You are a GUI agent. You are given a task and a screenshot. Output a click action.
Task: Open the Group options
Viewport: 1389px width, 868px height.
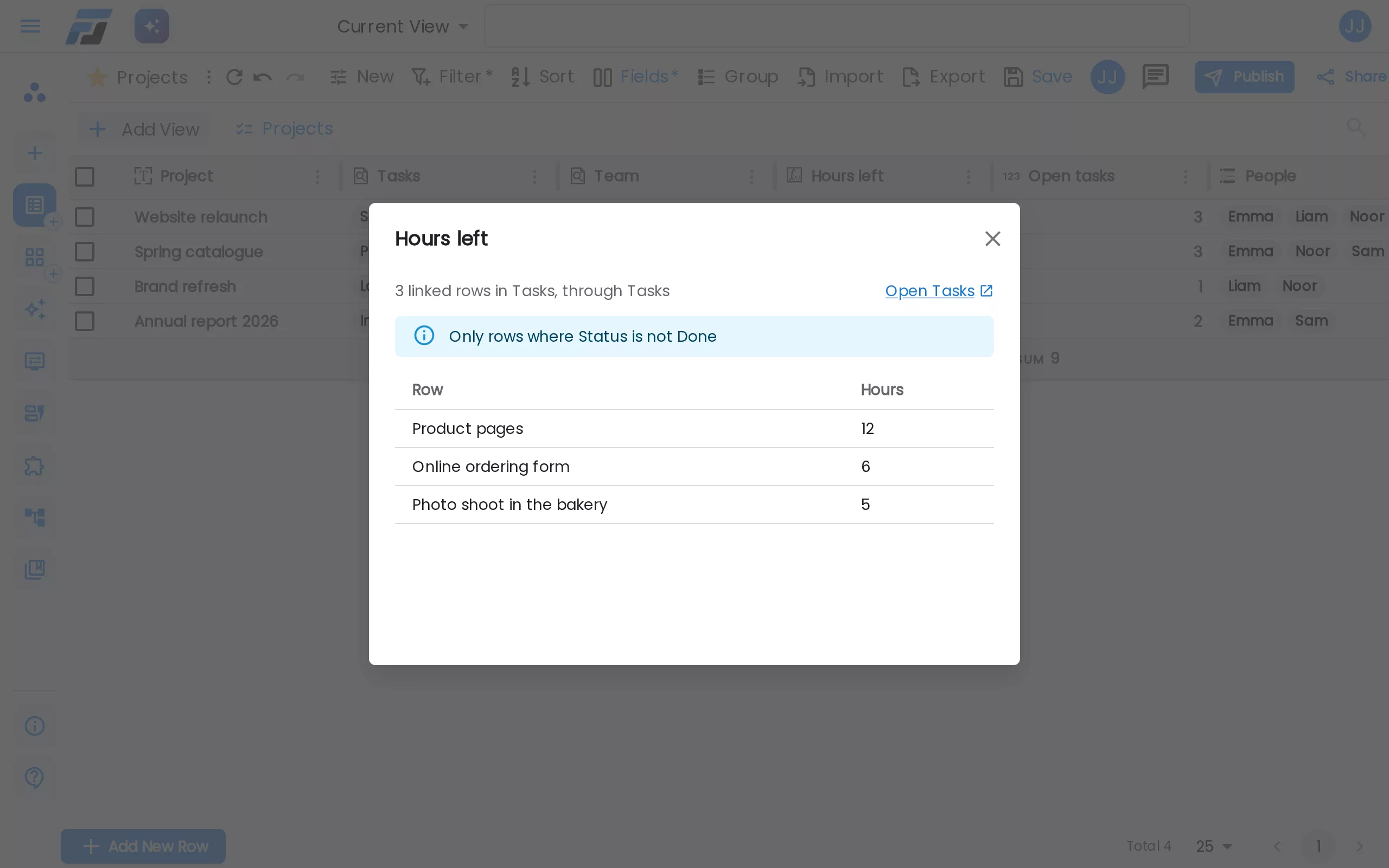tap(737, 77)
